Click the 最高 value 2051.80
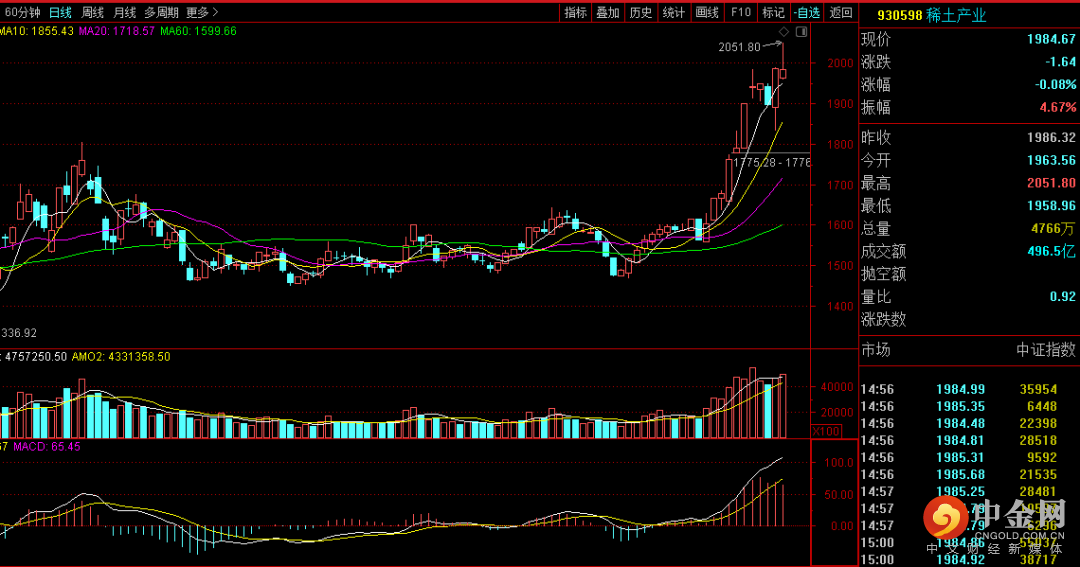The height and width of the screenshot is (567, 1080). point(1050,183)
